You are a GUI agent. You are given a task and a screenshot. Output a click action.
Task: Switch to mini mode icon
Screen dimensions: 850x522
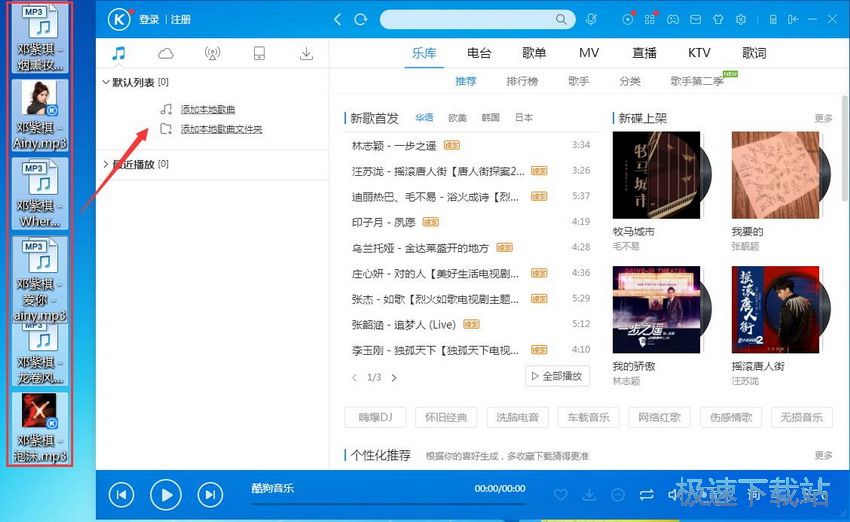pos(793,20)
